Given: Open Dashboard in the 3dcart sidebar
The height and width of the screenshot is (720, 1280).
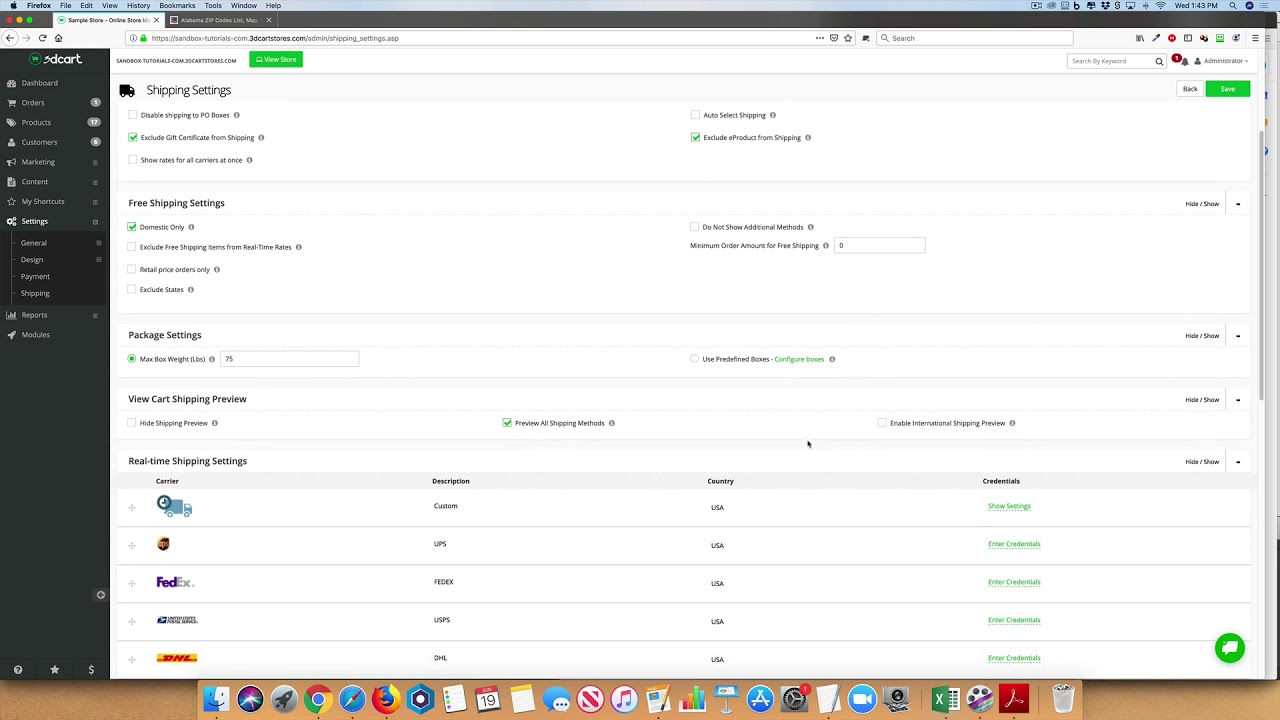Looking at the screenshot, I should click(39, 83).
